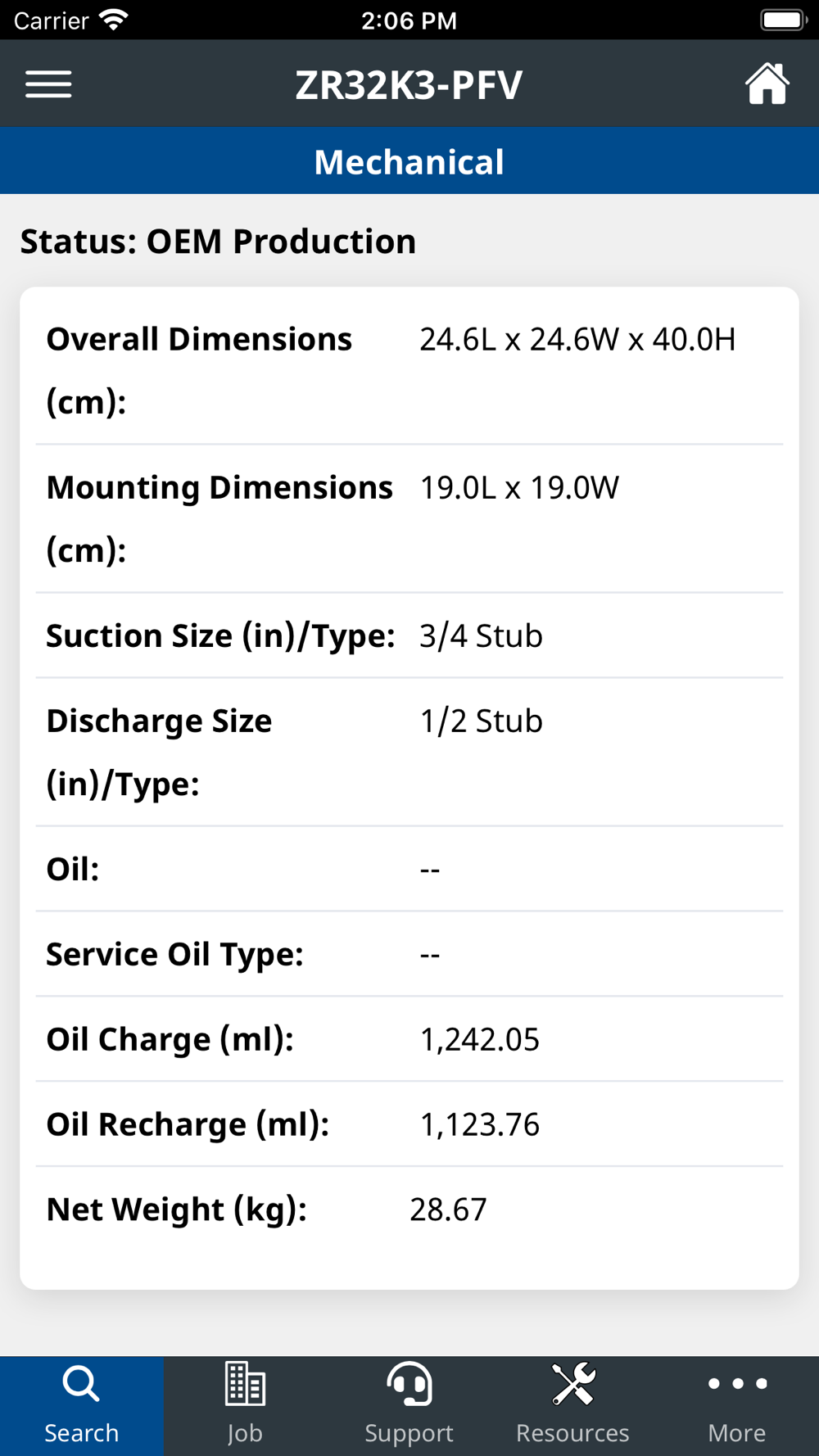Tap the Discharge Size 1/2 Stub value

tap(481, 721)
